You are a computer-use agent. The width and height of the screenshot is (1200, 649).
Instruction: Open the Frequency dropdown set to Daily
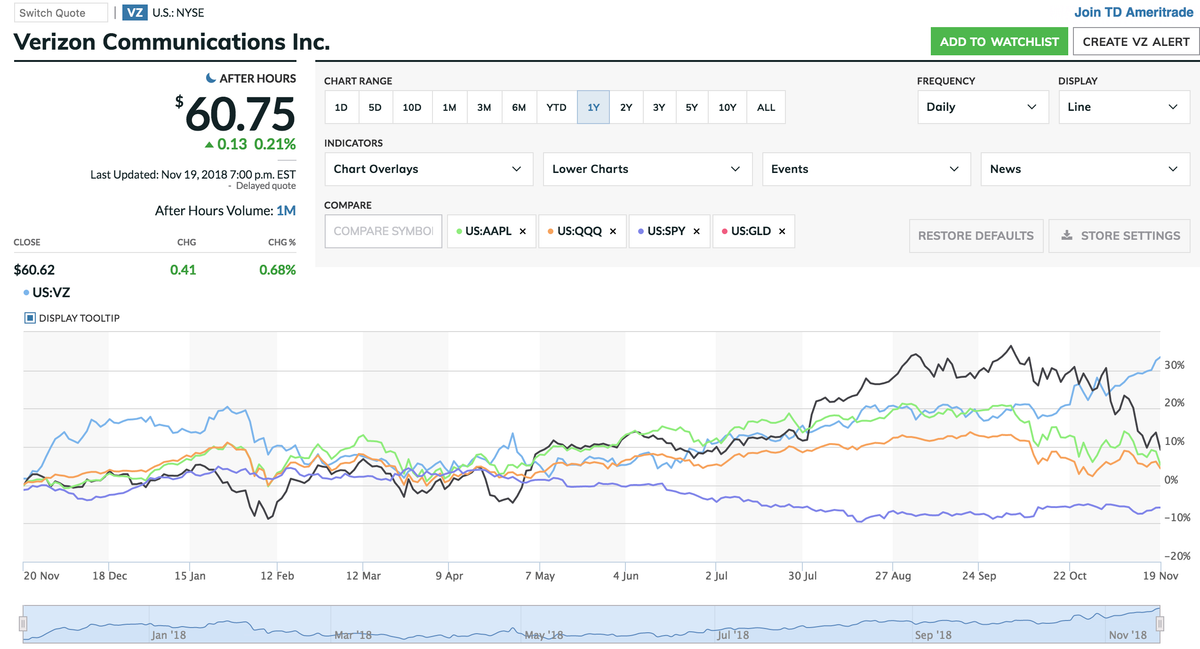tap(982, 106)
